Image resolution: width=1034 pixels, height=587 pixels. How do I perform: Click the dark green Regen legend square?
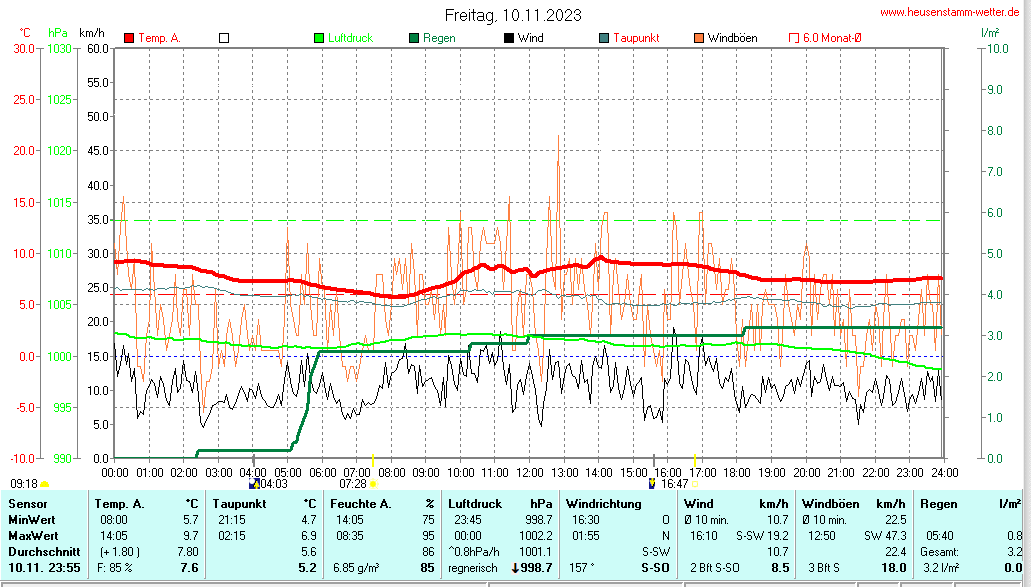pyautogui.click(x=414, y=38)
